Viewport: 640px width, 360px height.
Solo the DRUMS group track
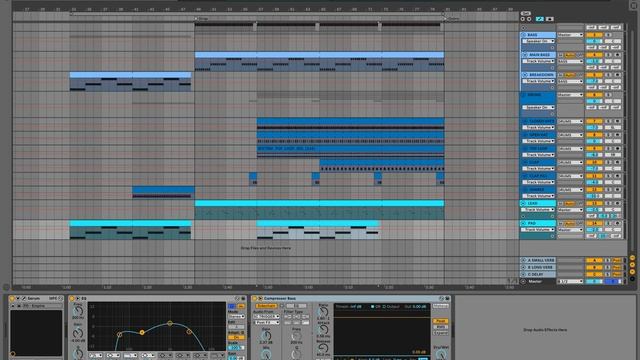click(608, 95)
